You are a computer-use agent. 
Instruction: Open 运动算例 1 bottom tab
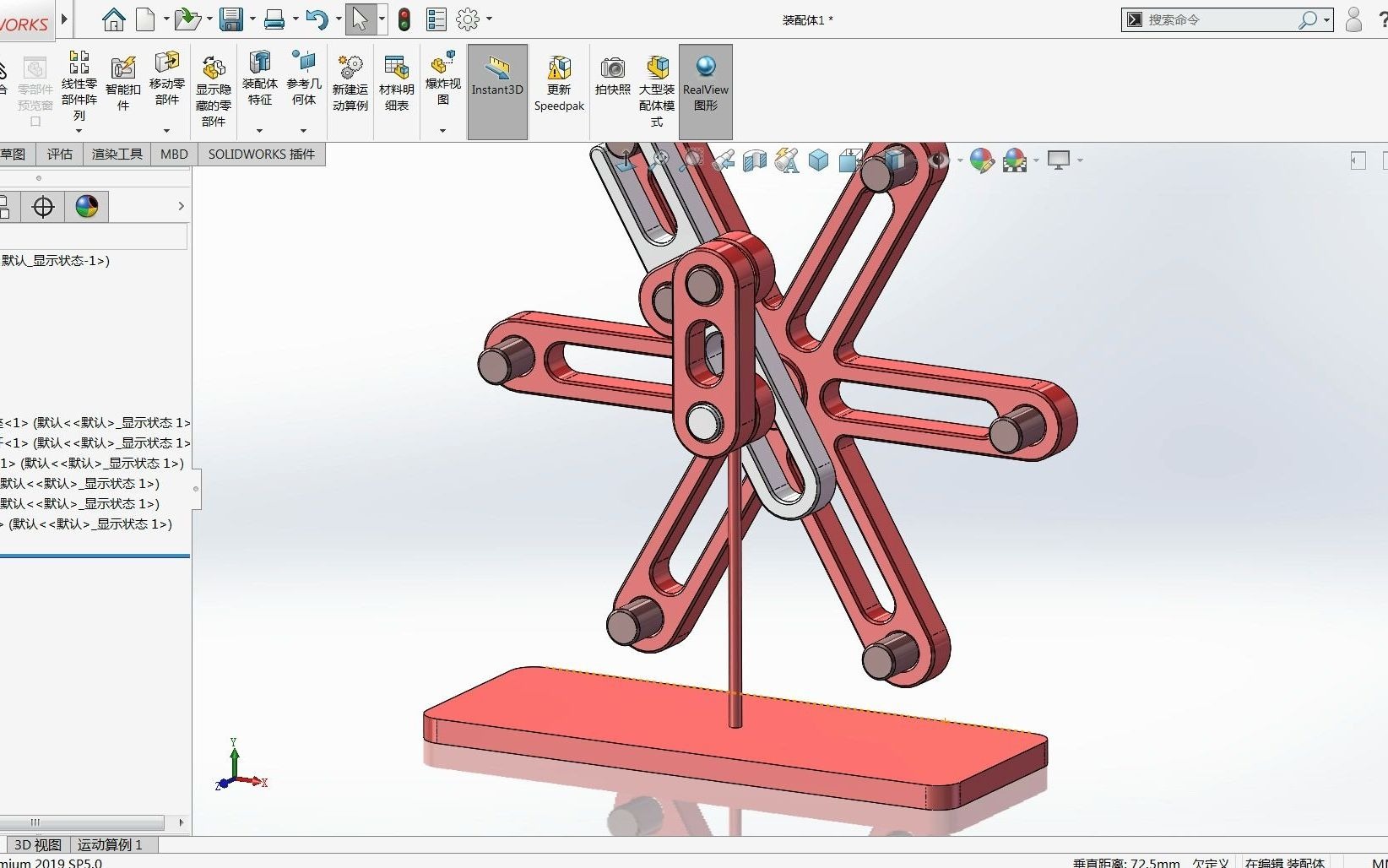pyautogui.click(x=111, y=844)
